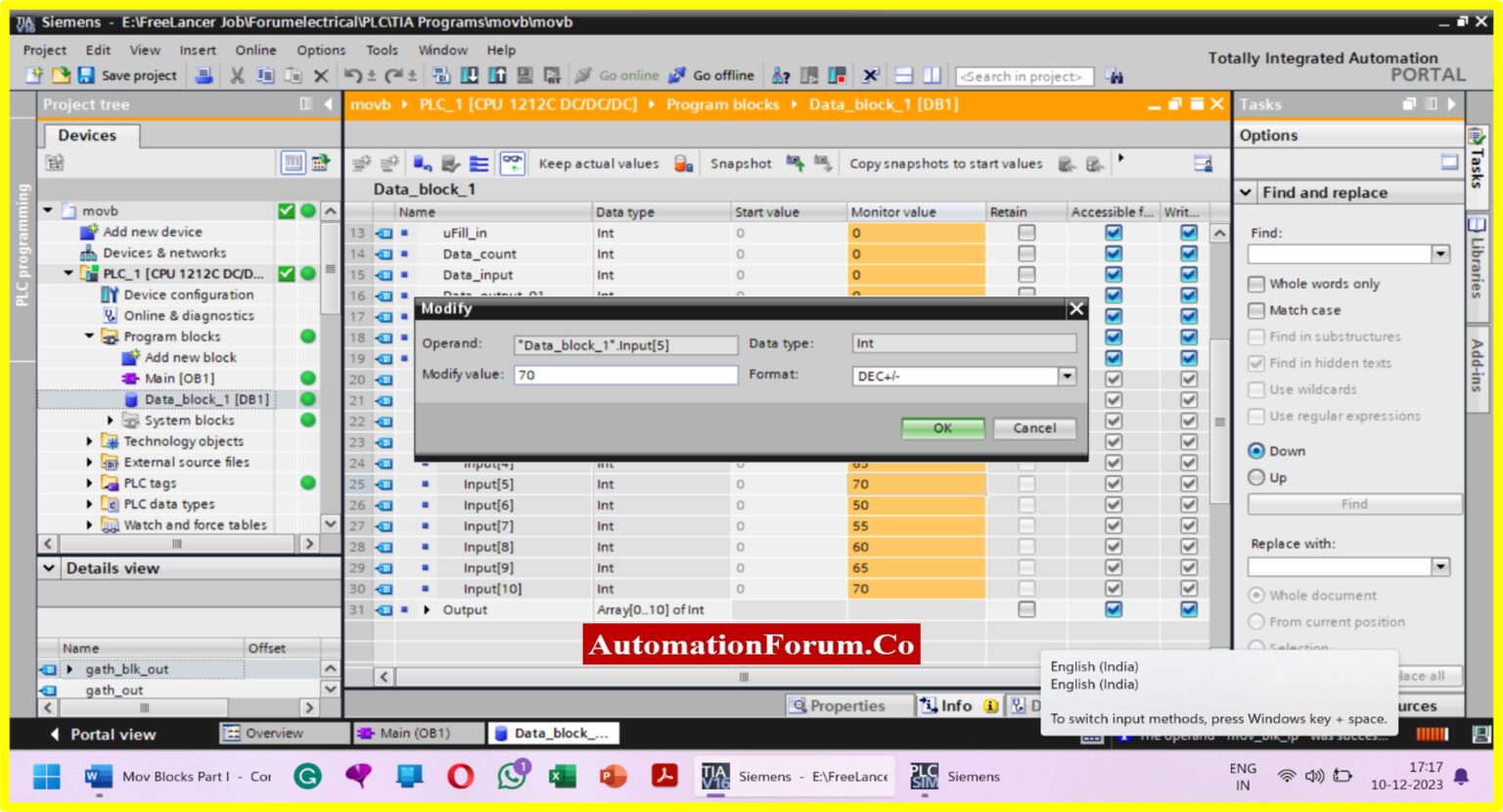The height and width of the screenshot is (812, 1503).
Task: Select the Down search direction radio button
Action: (x=1255, y=451)
